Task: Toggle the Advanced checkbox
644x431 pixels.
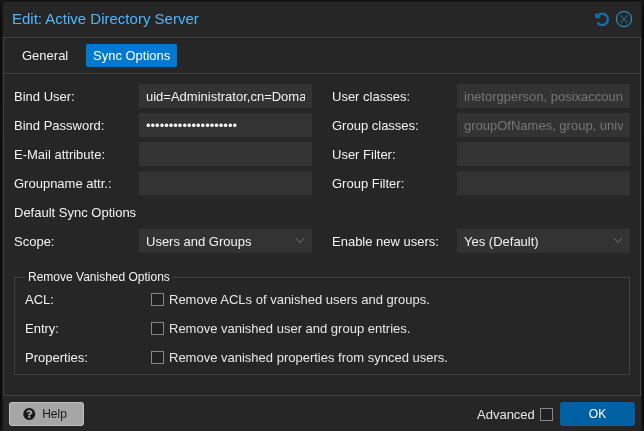Action: [546, 414]
